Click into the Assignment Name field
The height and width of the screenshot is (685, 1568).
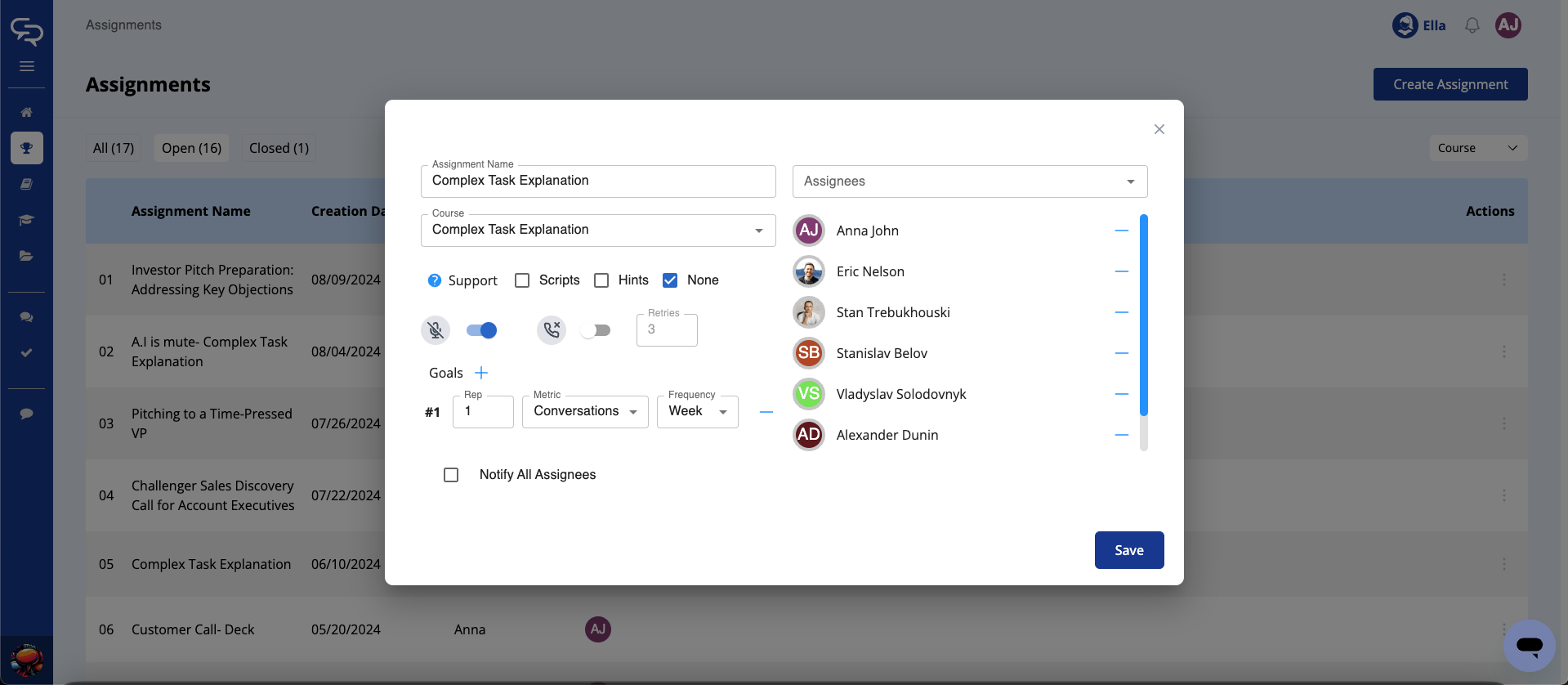597,181
